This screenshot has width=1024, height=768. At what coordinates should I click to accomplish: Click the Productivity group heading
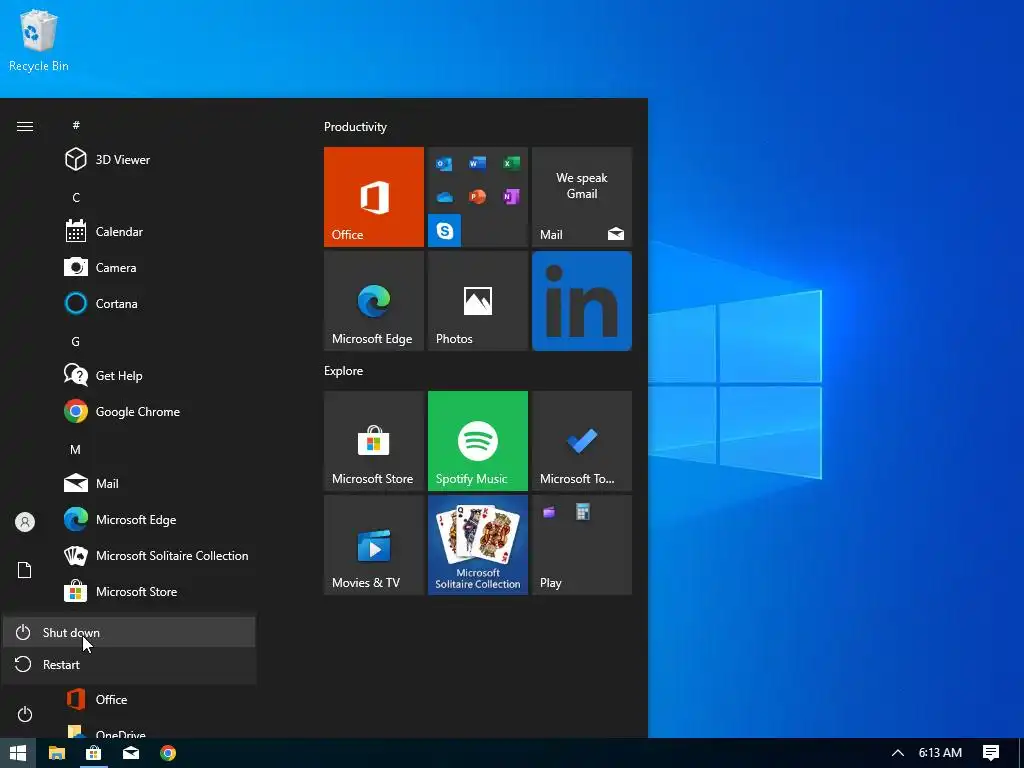point(355,127)
